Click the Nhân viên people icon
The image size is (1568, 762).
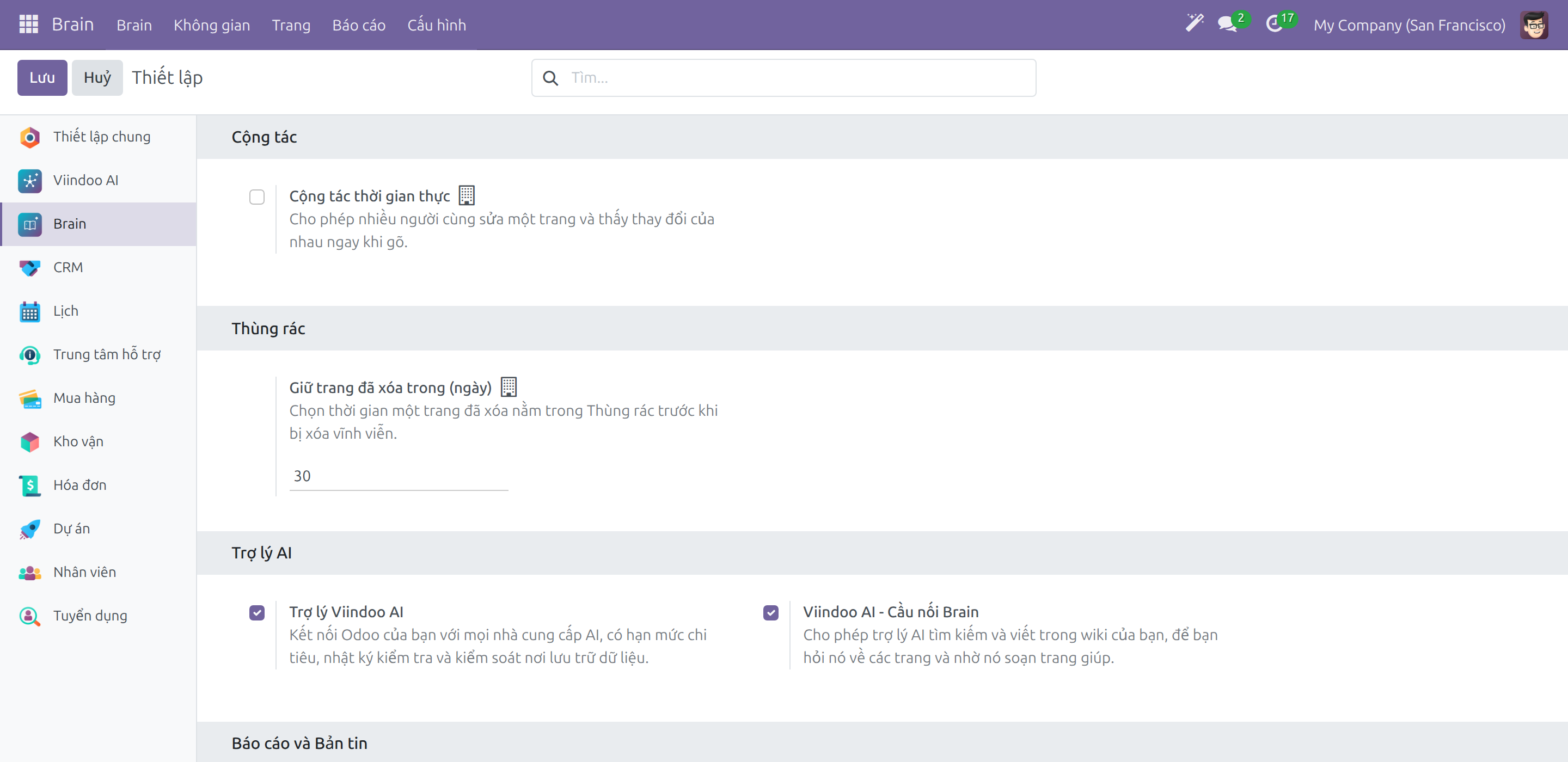coord(30,573)
